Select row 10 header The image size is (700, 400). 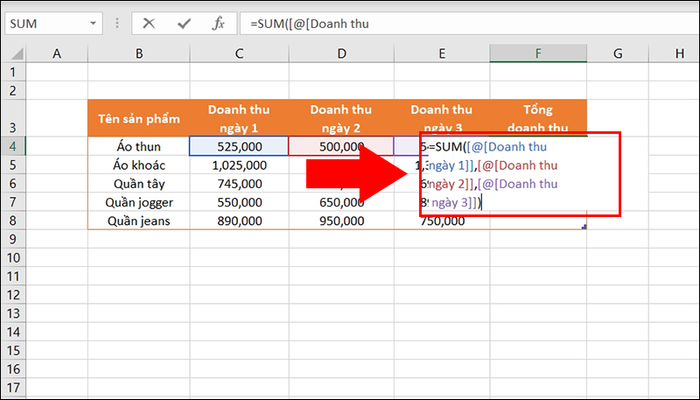pyautogui.click(x=13, y=258)
